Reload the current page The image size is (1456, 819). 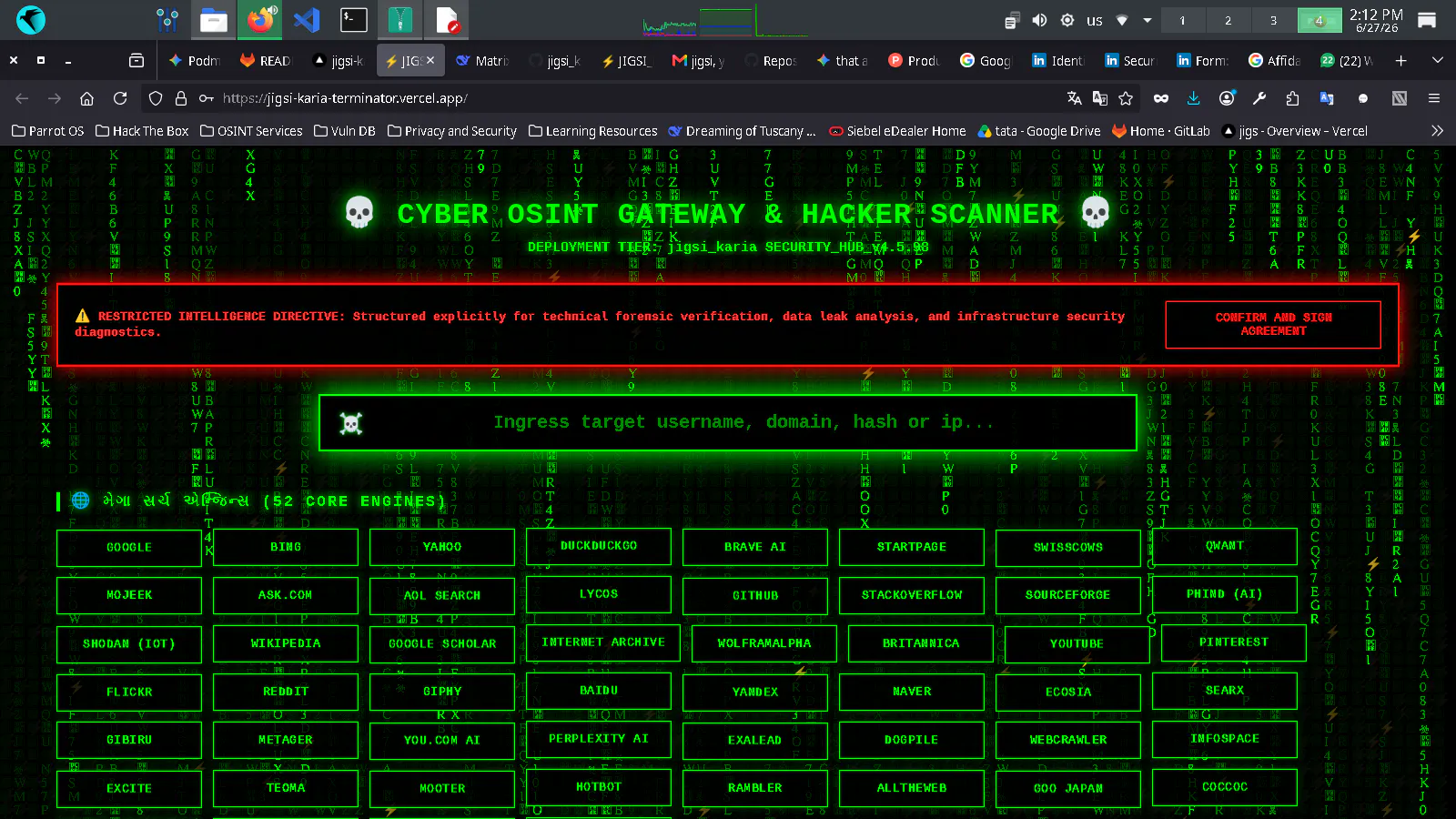(120, 98)
